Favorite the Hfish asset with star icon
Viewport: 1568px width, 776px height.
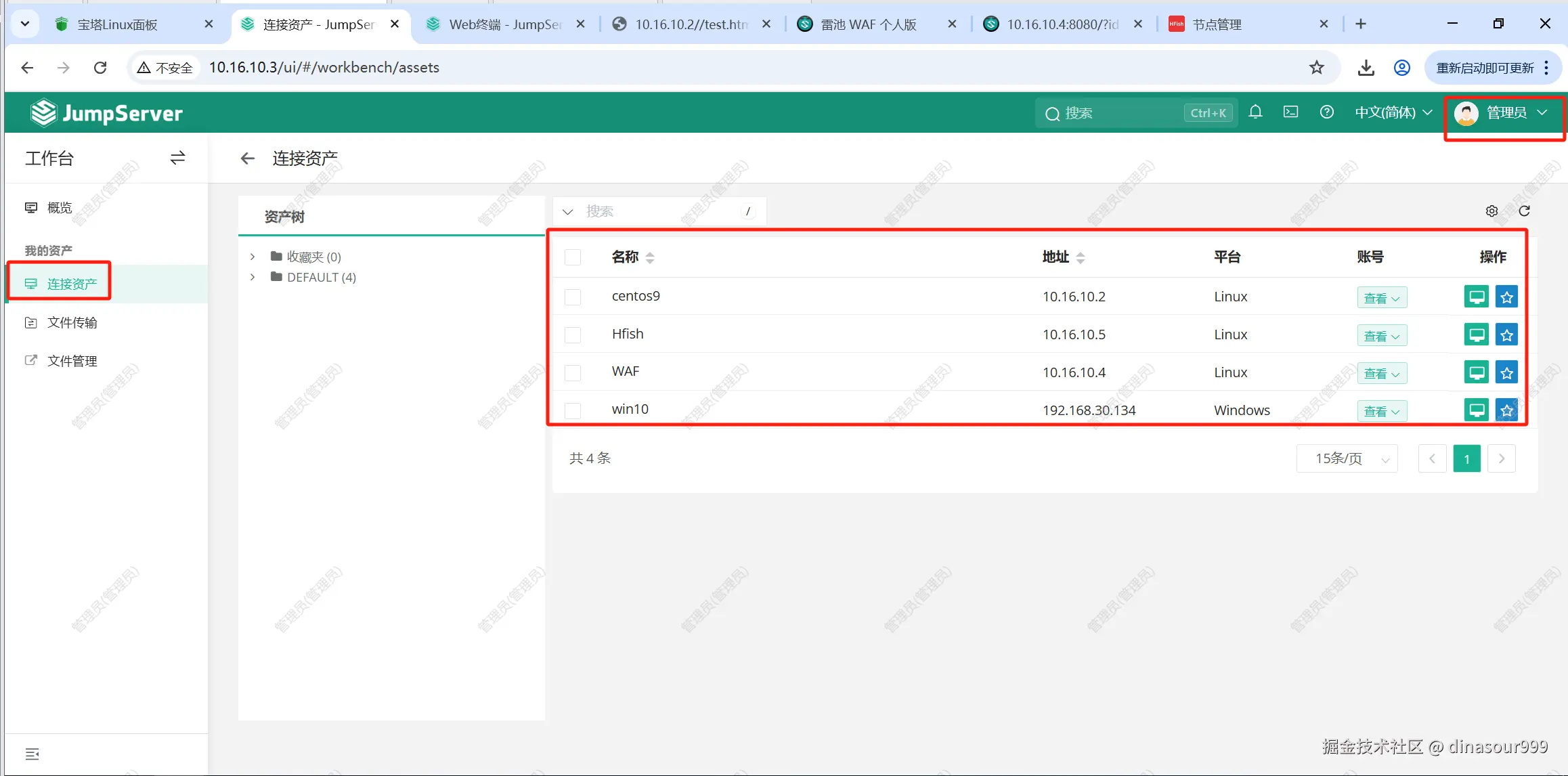click(1506, 335)
